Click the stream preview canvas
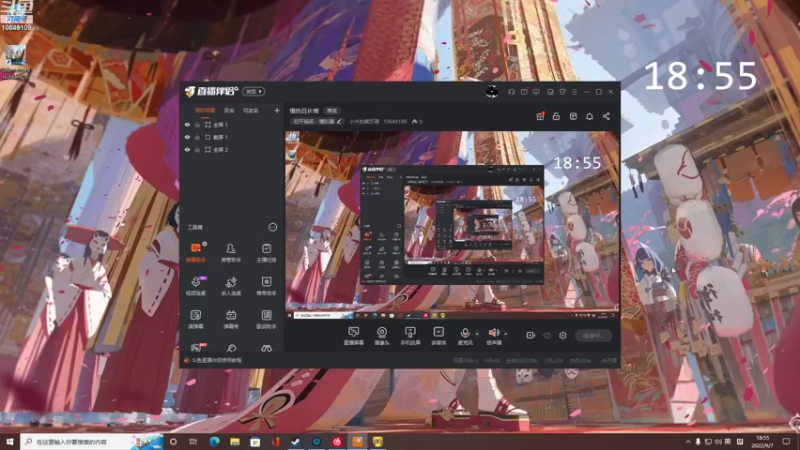 452,225
